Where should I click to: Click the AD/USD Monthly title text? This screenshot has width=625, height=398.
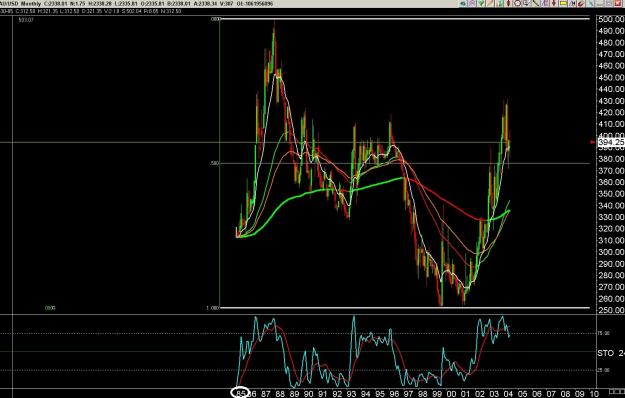coord(21,4)
